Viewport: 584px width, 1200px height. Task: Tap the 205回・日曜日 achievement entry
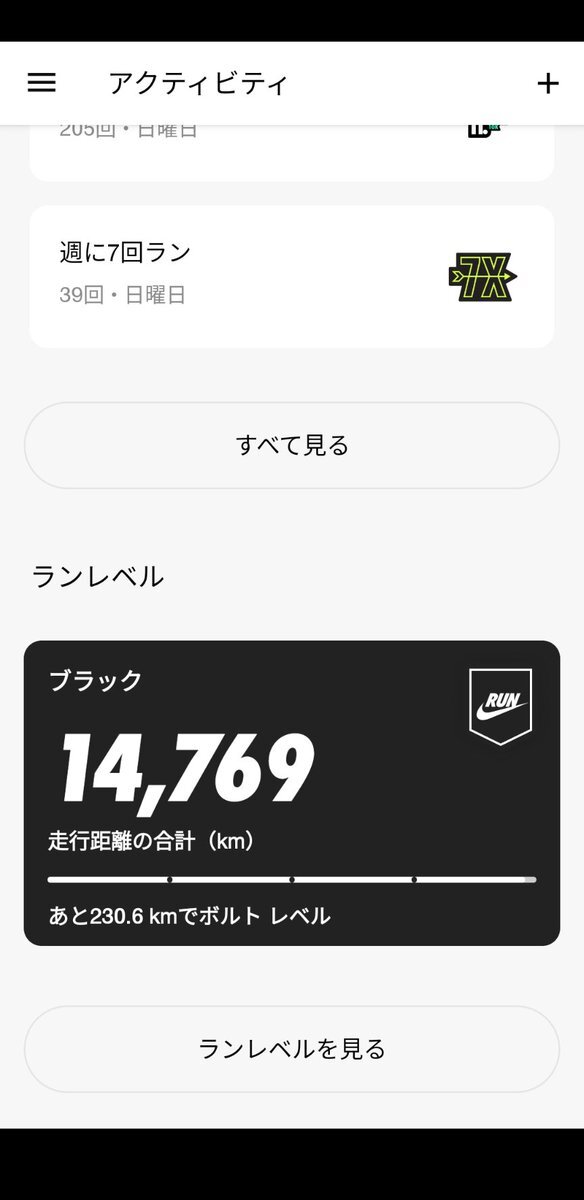click(292, 153)
